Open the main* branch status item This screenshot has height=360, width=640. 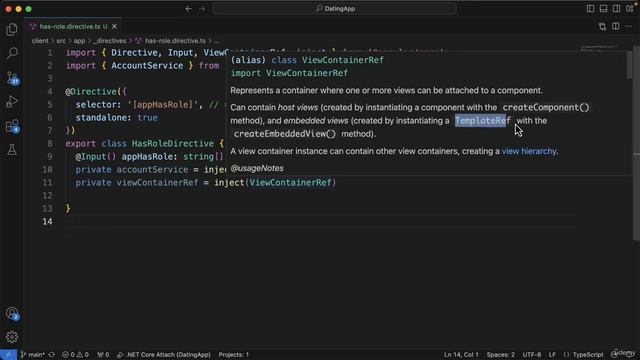click(x=33, y=355)
